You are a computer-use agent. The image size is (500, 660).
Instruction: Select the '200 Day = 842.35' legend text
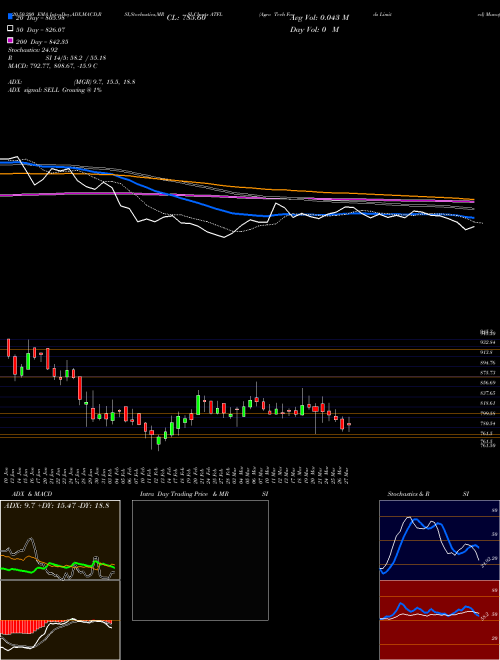point(42,42)
